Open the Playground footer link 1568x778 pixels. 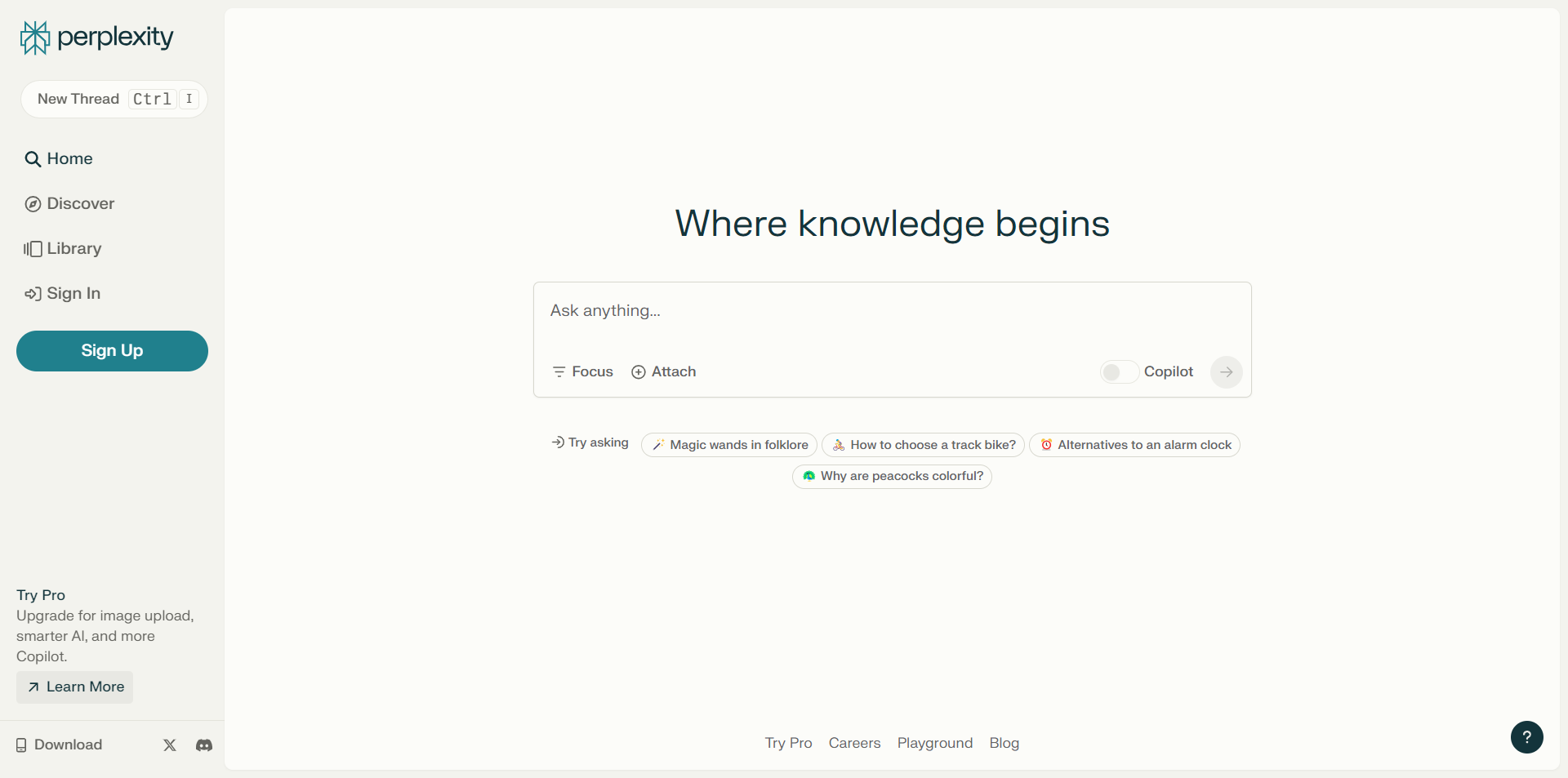(x=934, y=743)
